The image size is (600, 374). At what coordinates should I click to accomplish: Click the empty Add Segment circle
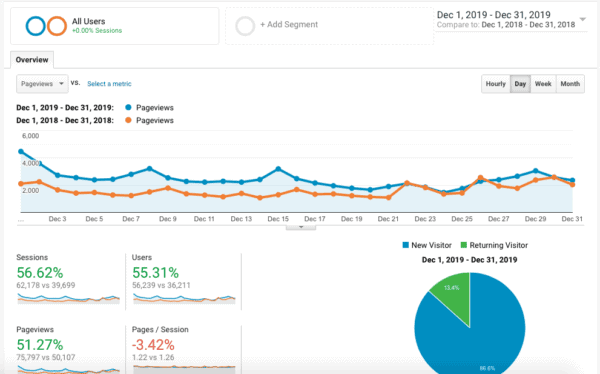pos(245,26)
